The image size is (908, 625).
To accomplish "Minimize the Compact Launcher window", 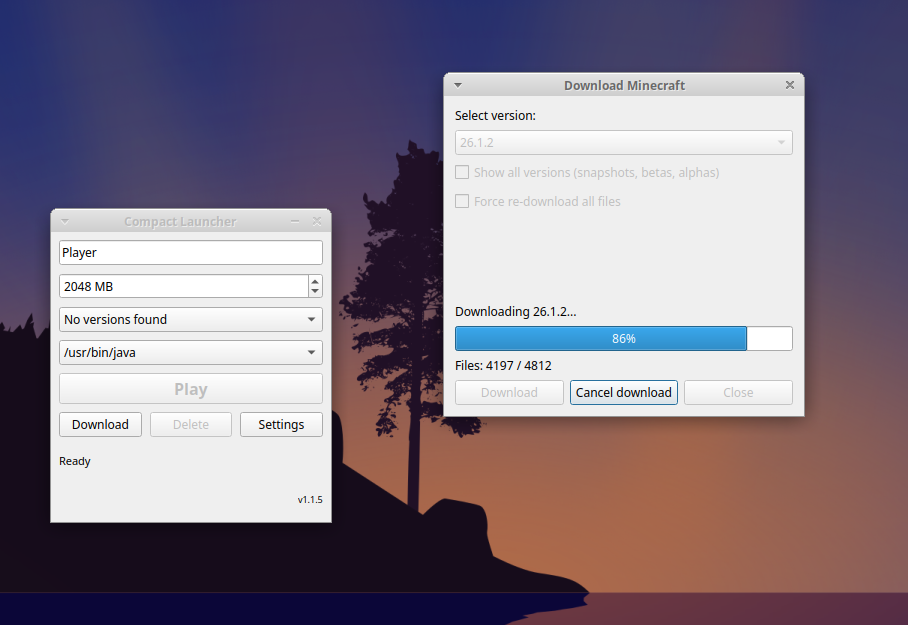I will click(x=295, y=221).
